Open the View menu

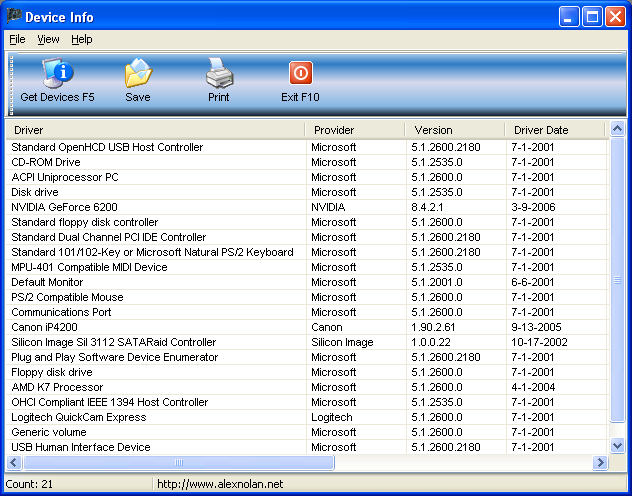pos(48,39)
